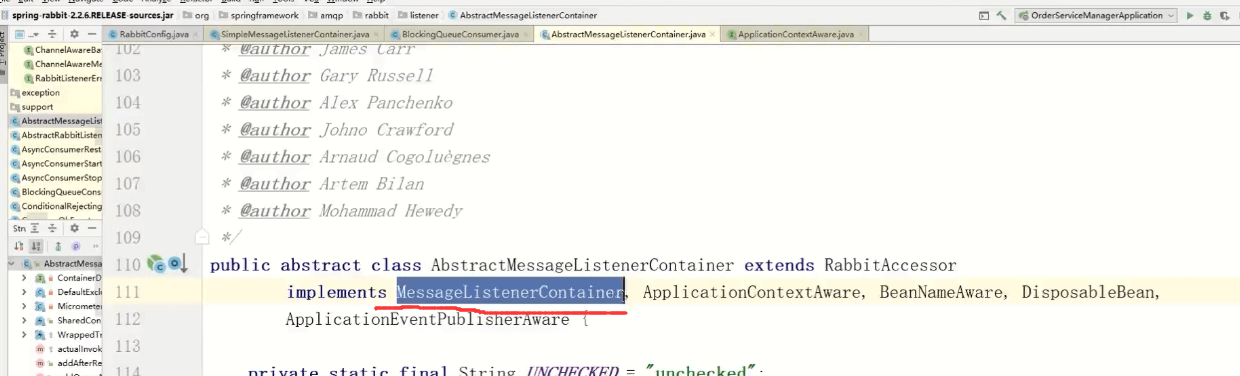This screenshot has height=376, width=1240.
Task: Close the RabbitConfig.java tab
Action: point(196,34)
